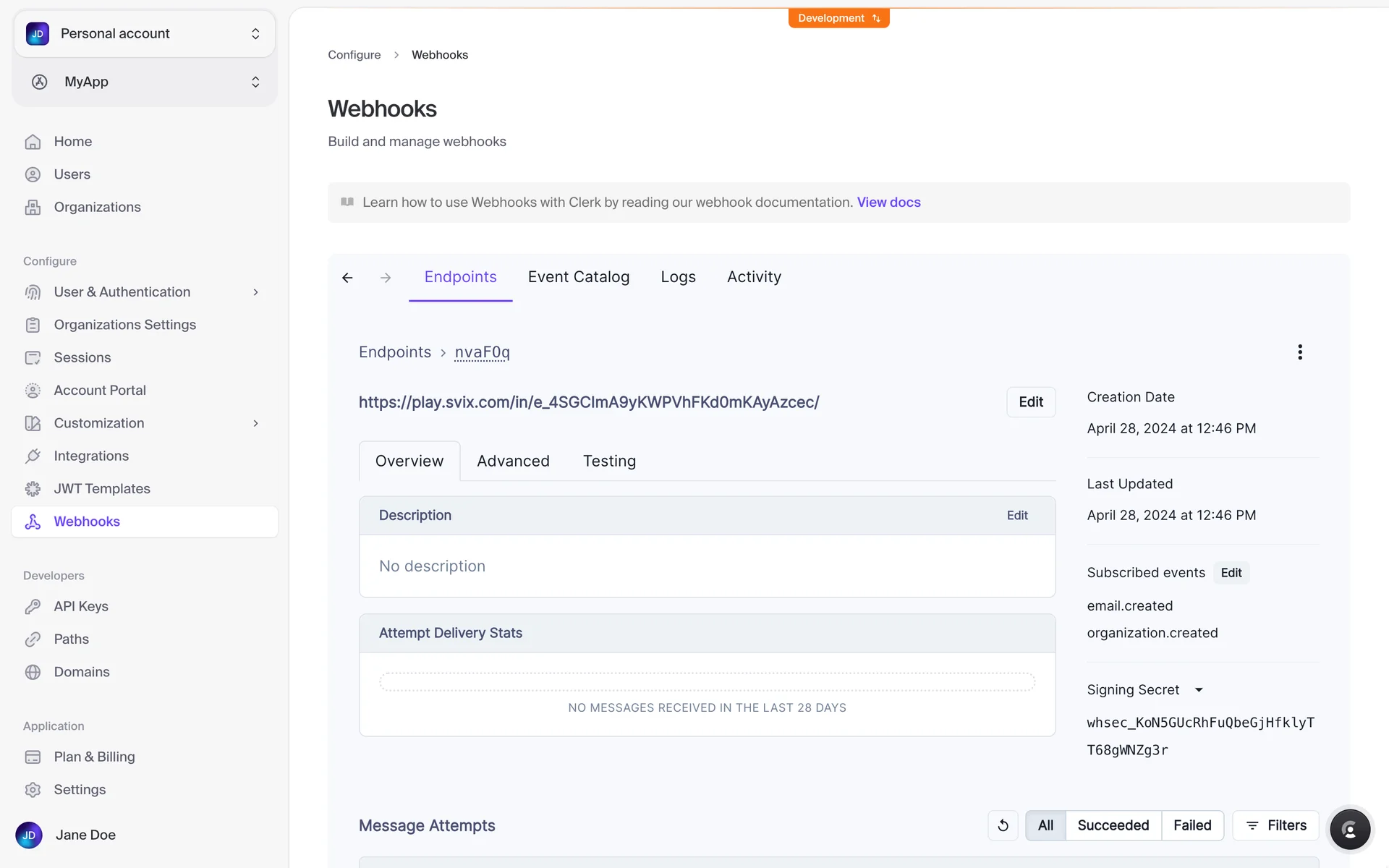Open the API Keys key icon

33,606
